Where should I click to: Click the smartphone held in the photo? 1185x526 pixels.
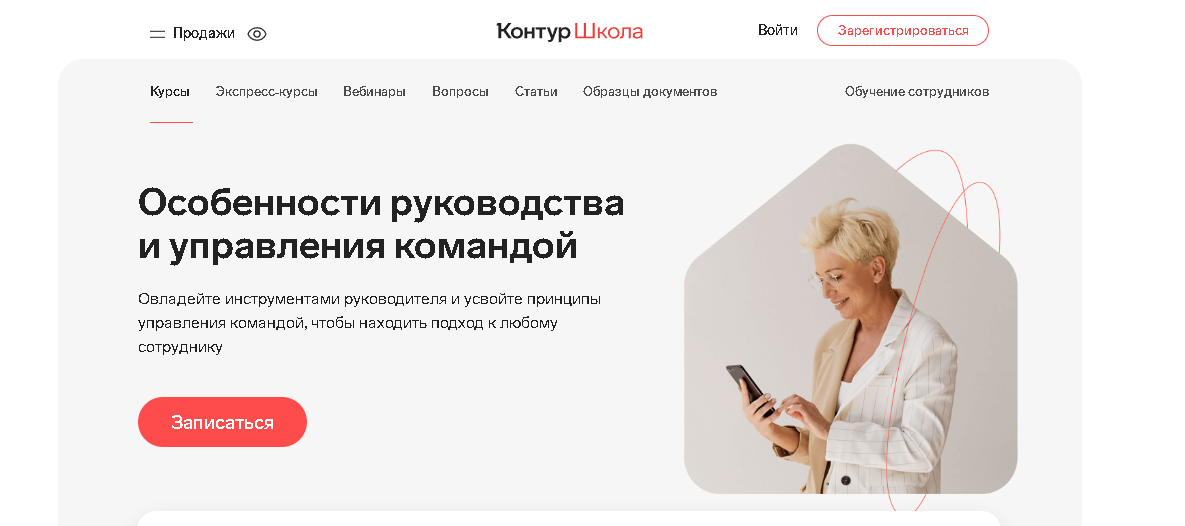click(750, 388)
